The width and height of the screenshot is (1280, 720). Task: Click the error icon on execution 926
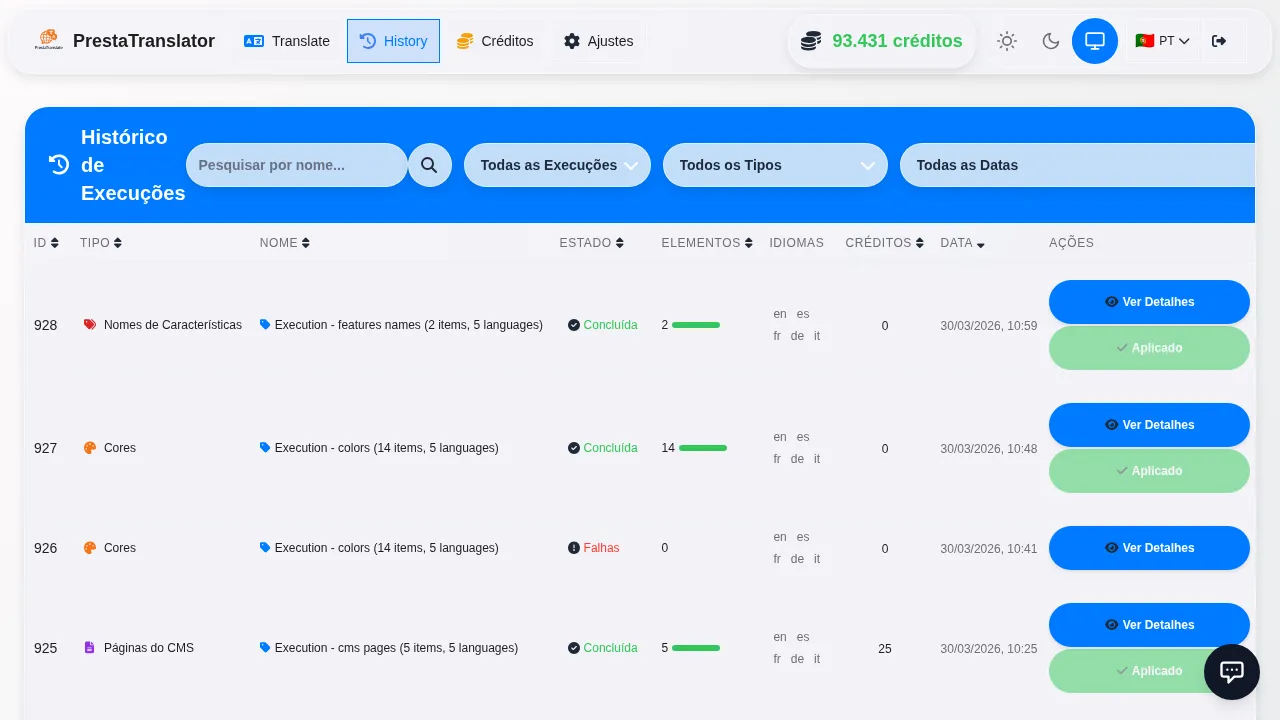point(574,548)
